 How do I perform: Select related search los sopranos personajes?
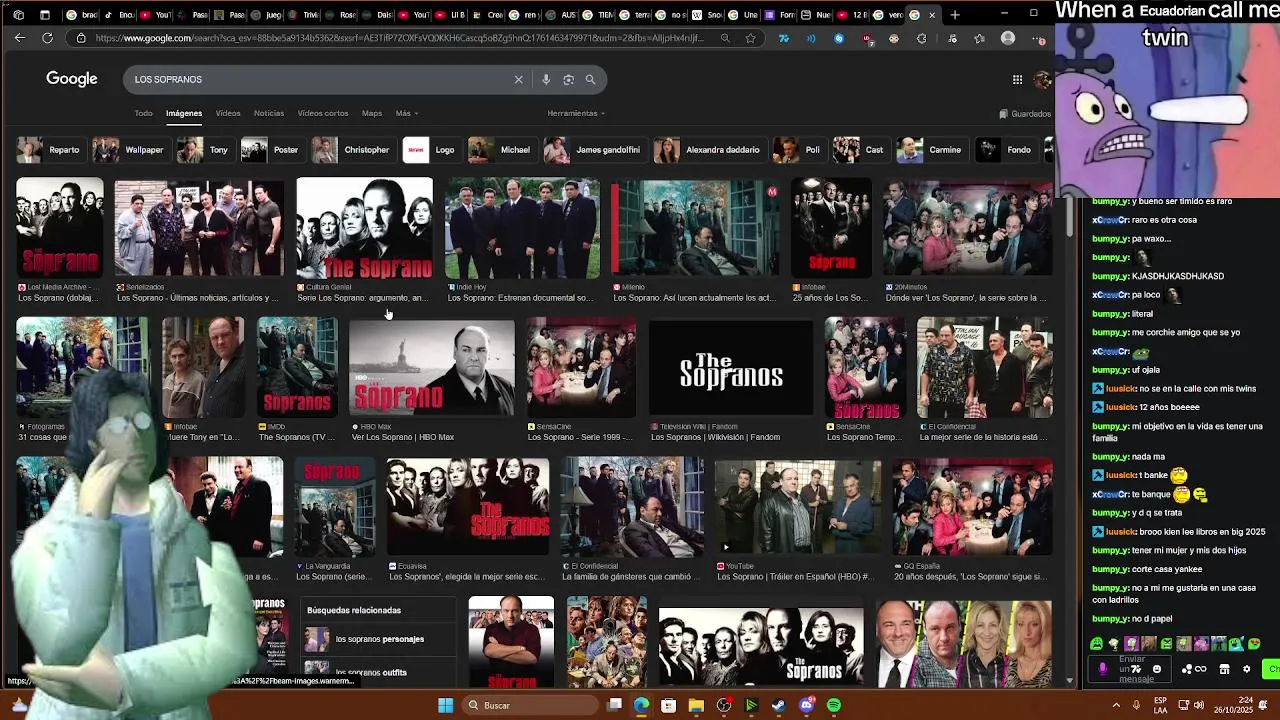pos(380,639)
